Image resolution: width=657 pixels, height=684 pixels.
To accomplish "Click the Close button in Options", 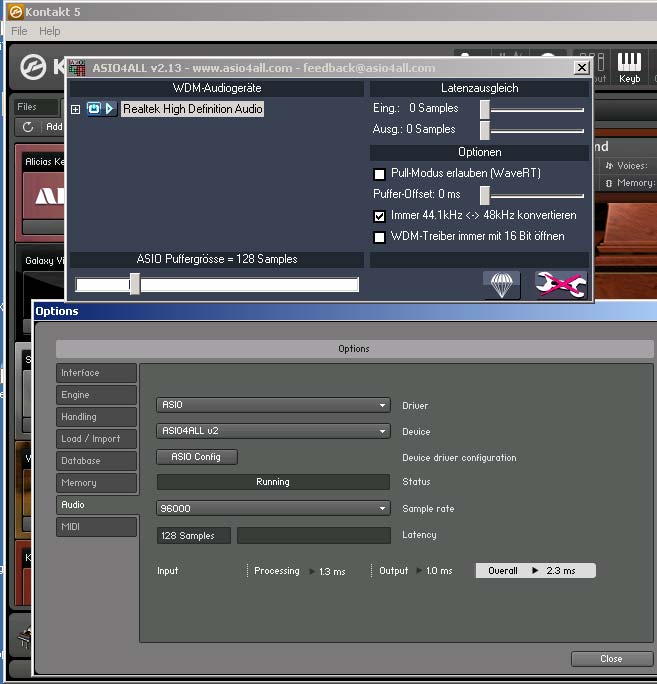I will tap(611, 659).
